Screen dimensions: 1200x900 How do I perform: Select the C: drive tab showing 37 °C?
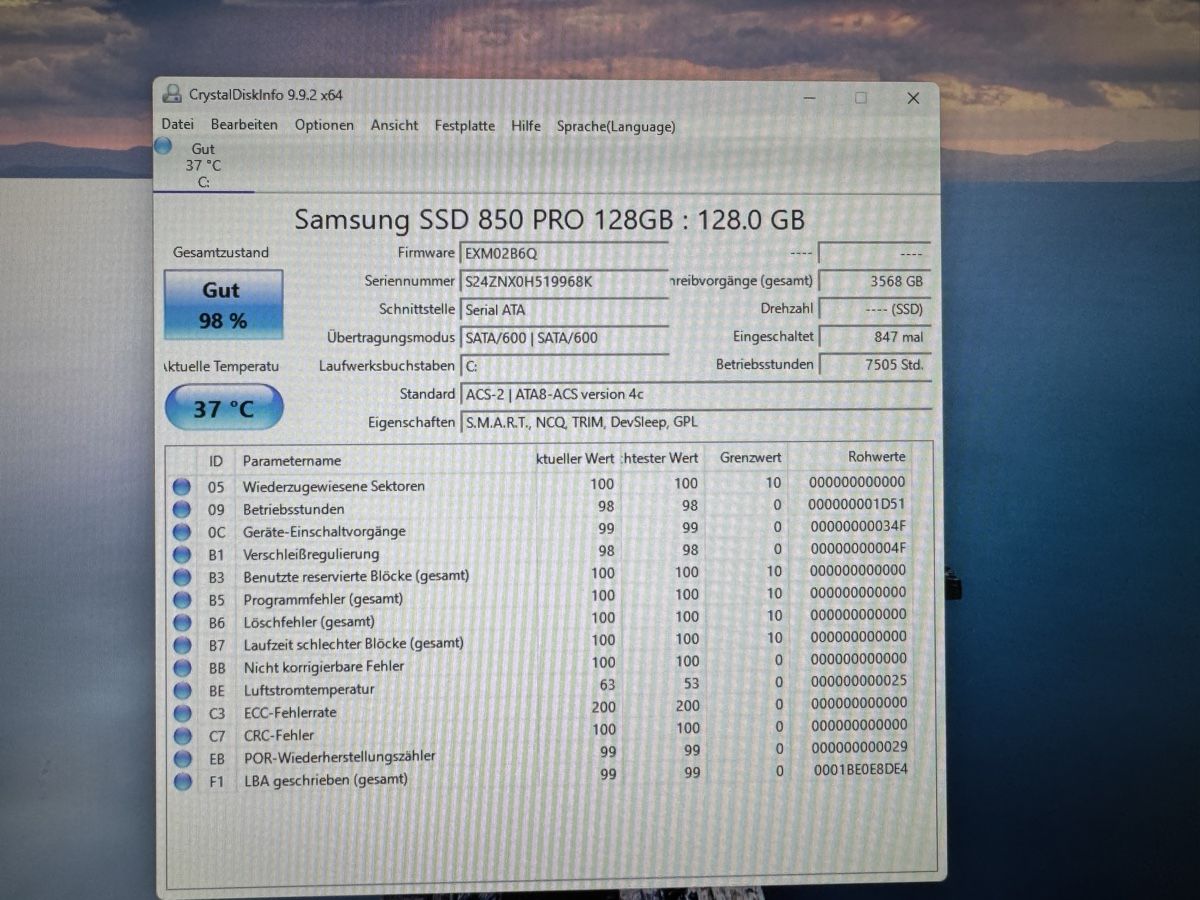tap(203, 165)
